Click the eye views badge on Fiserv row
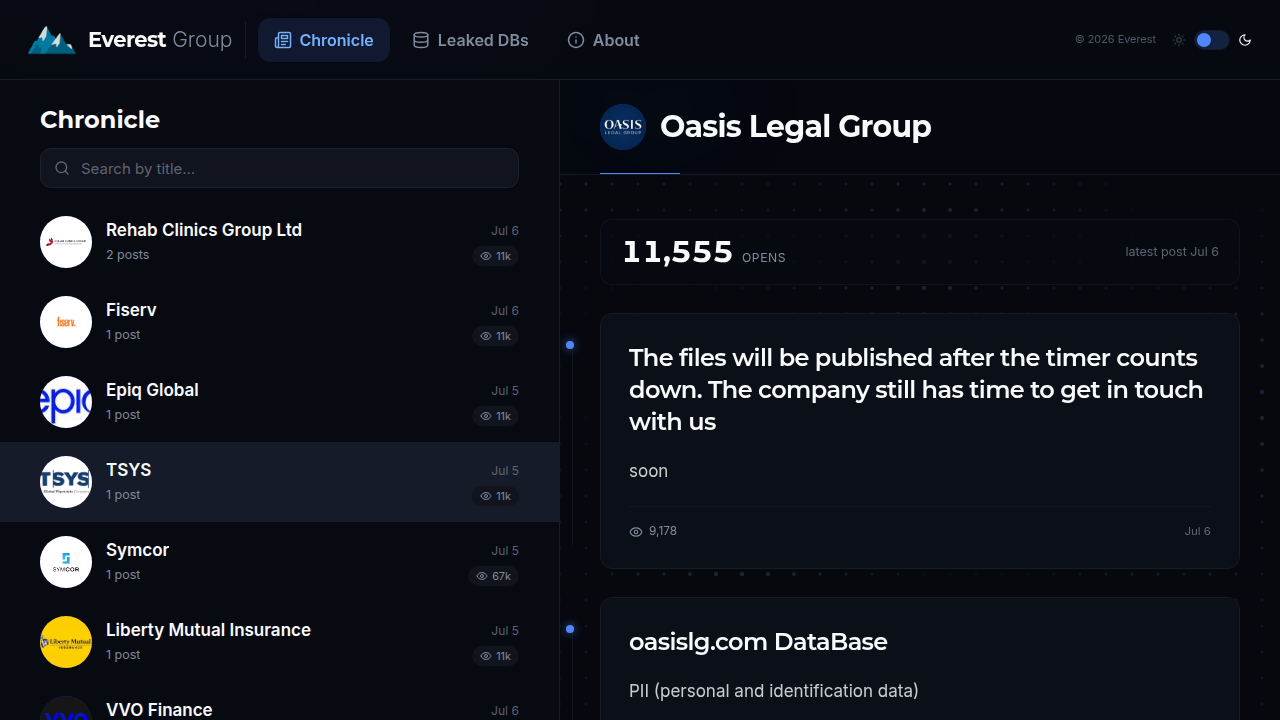The width and height of the screenshot is (1280, 720). [x=496, y=336]
